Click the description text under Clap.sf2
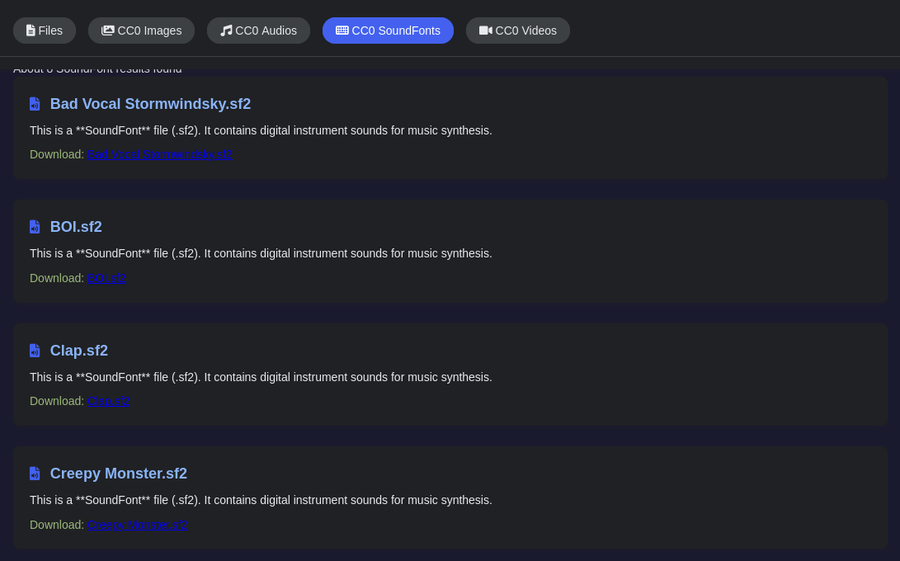Viewport: 900px width, 561px height. tap(260, 377)
